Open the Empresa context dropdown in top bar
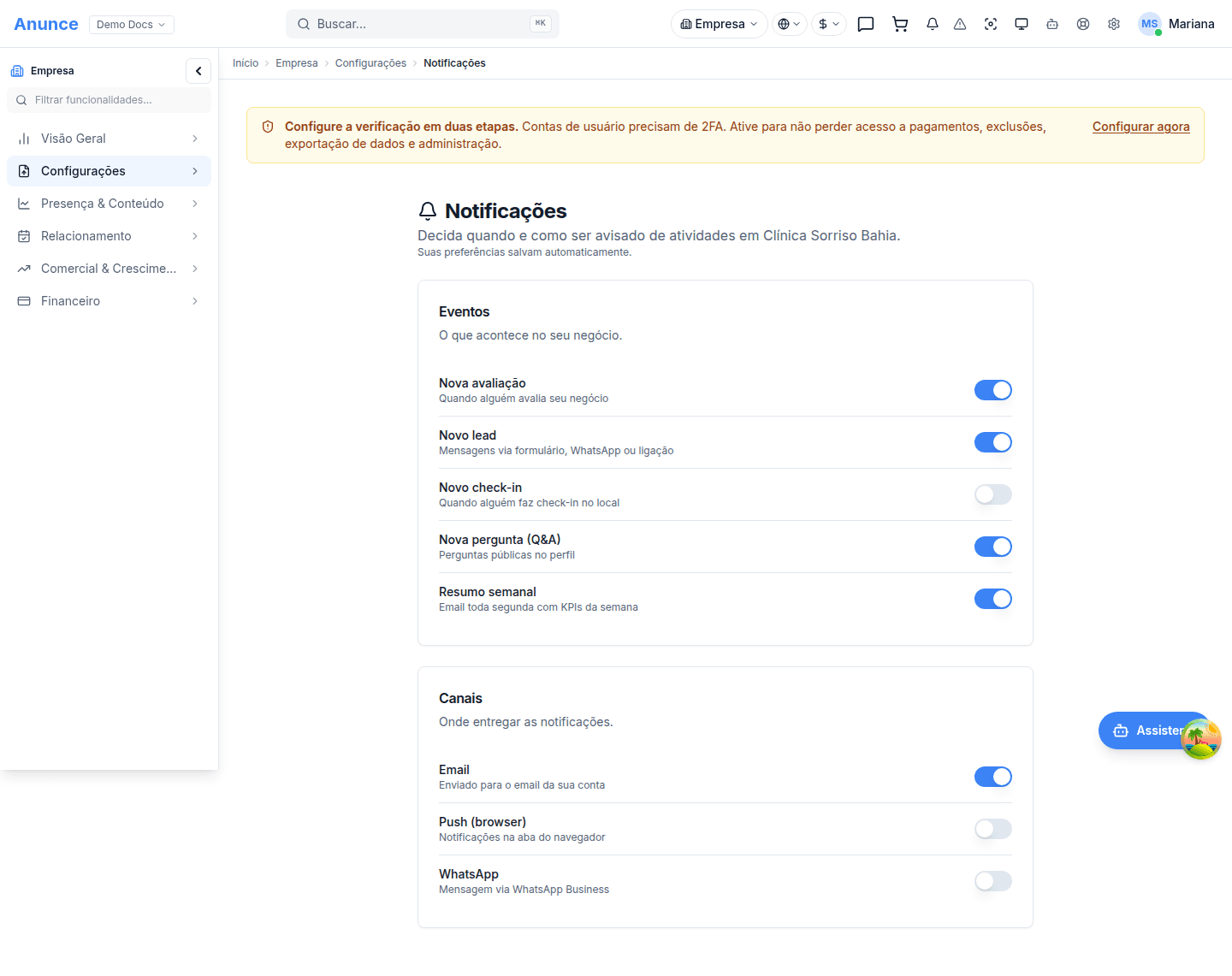 720,24
